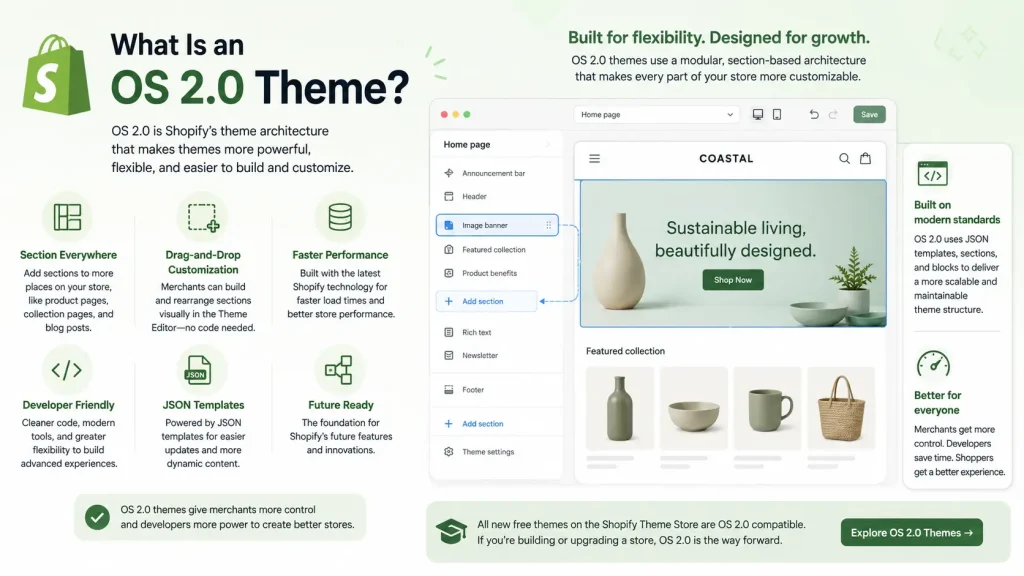Image resolution: width=1024 pixels, height=576 pixels.
Task: Click the Section Everywhere layout icon
Action: click(67, 217)
